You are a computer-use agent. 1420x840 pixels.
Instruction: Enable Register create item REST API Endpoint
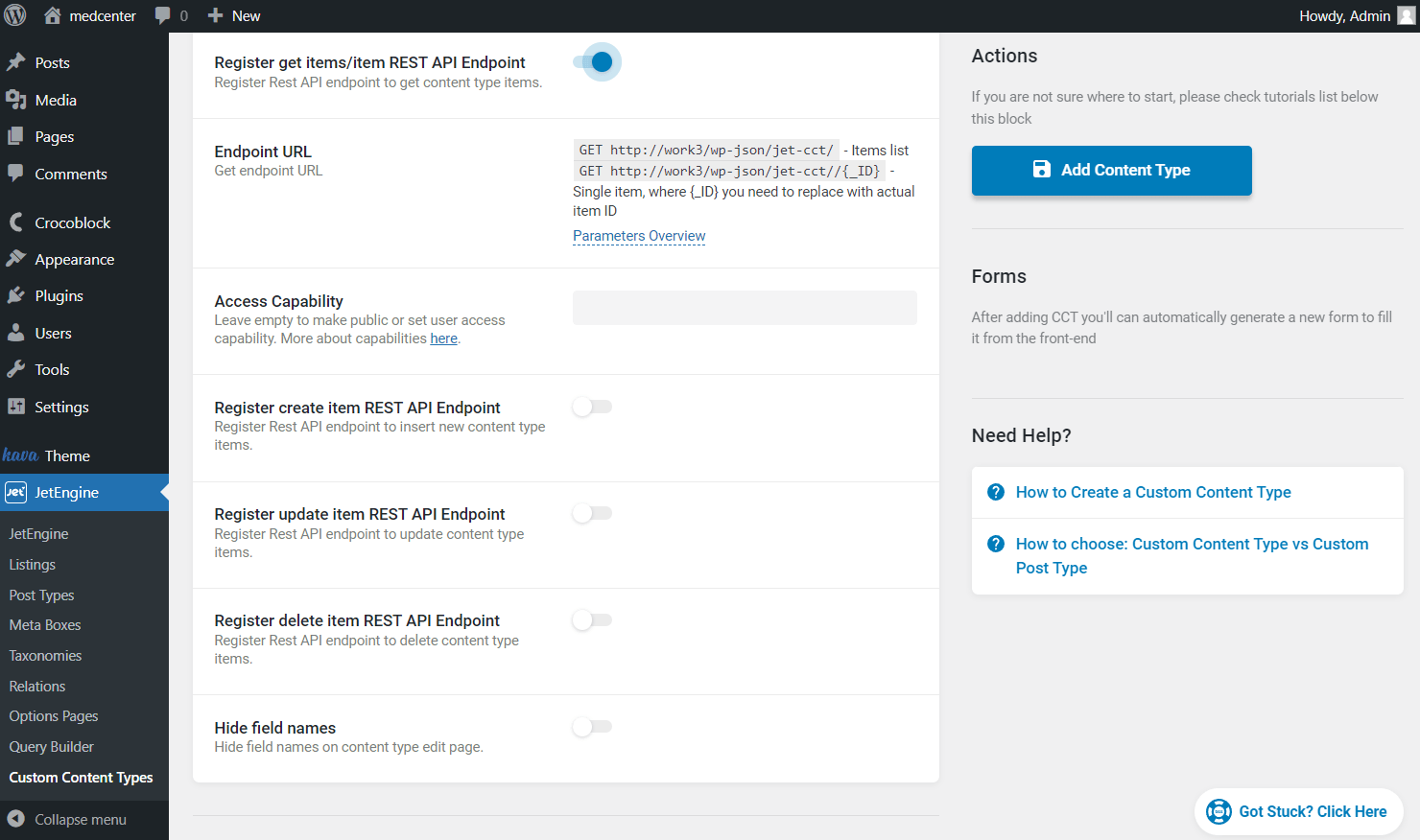coord(592,407)
